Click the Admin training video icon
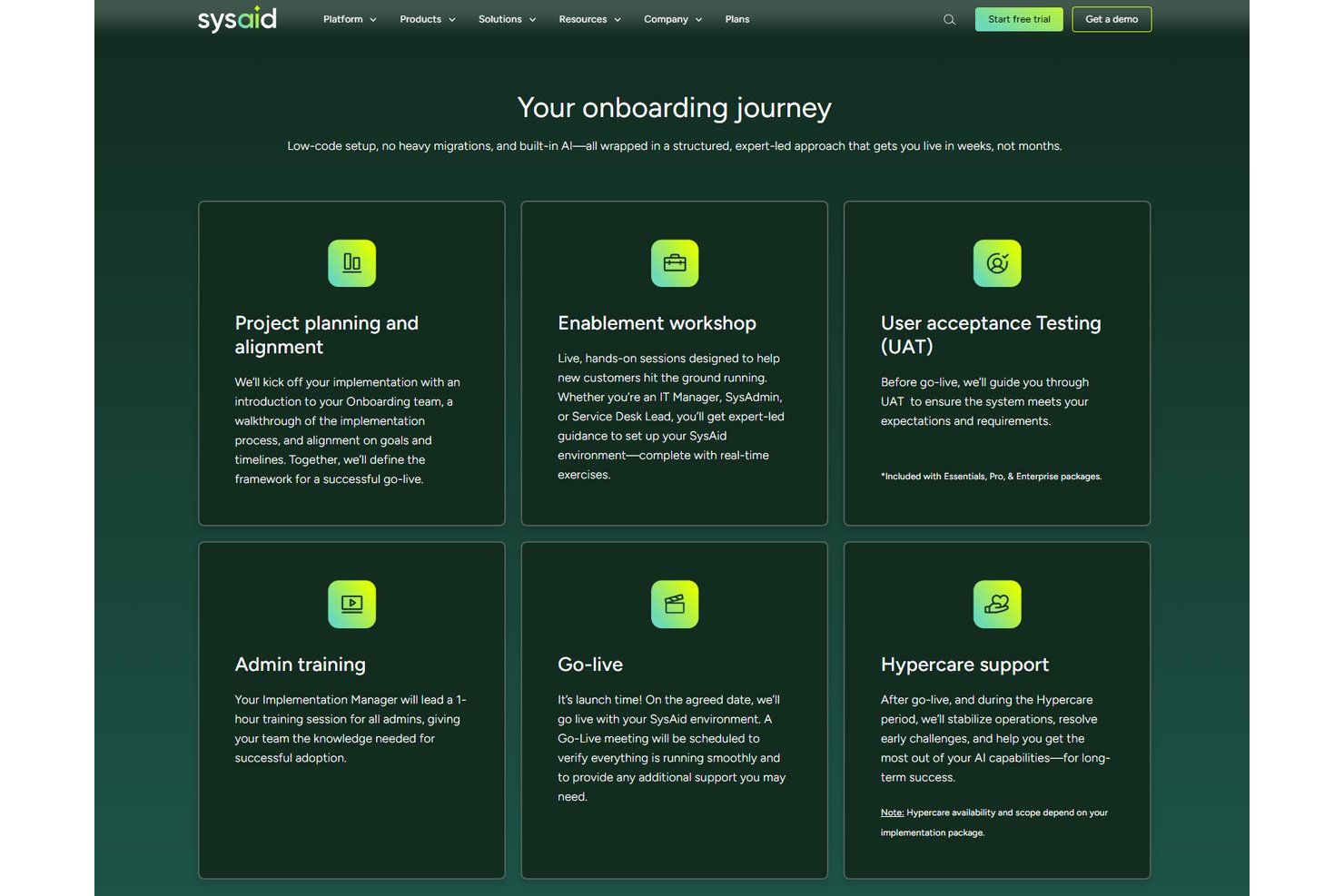Viewport: 1344px width, 896px height. [351, 605]
